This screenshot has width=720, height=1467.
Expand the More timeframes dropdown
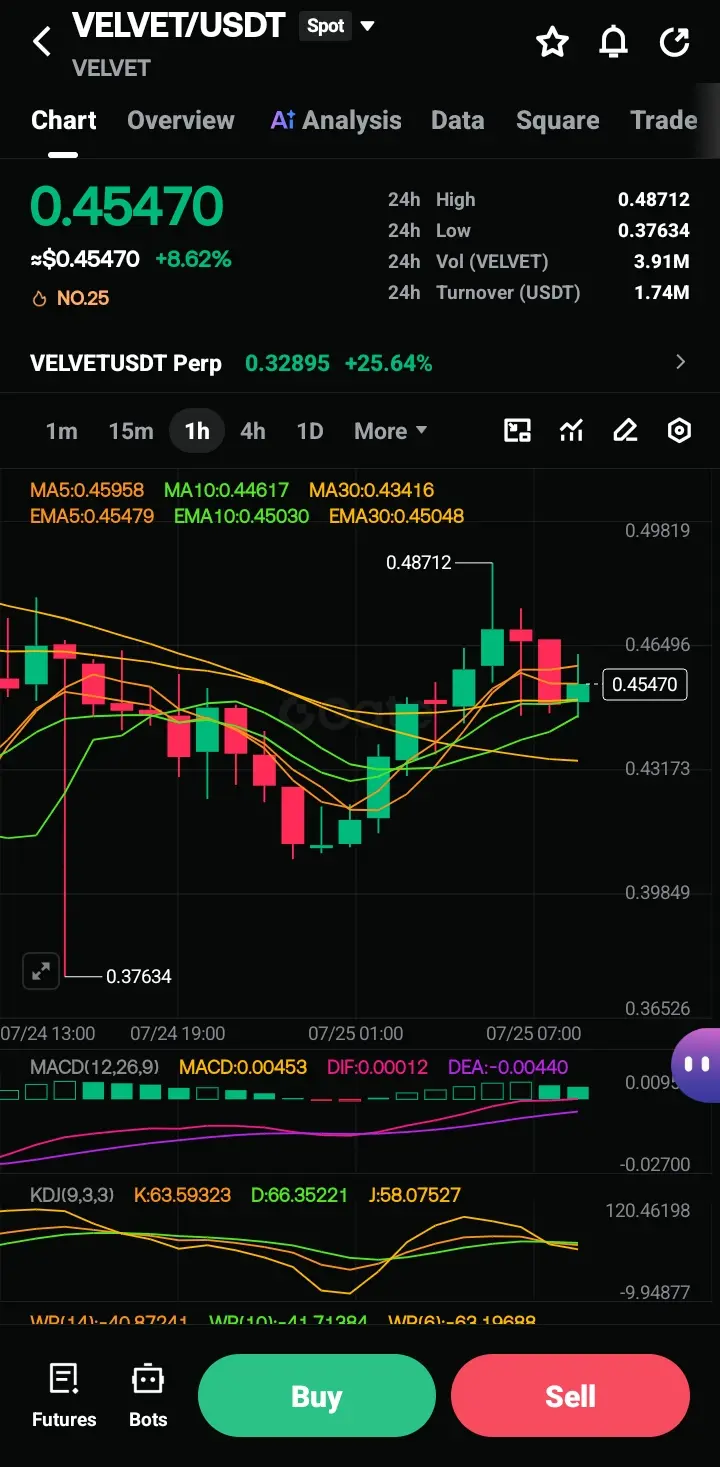(390, 431)
